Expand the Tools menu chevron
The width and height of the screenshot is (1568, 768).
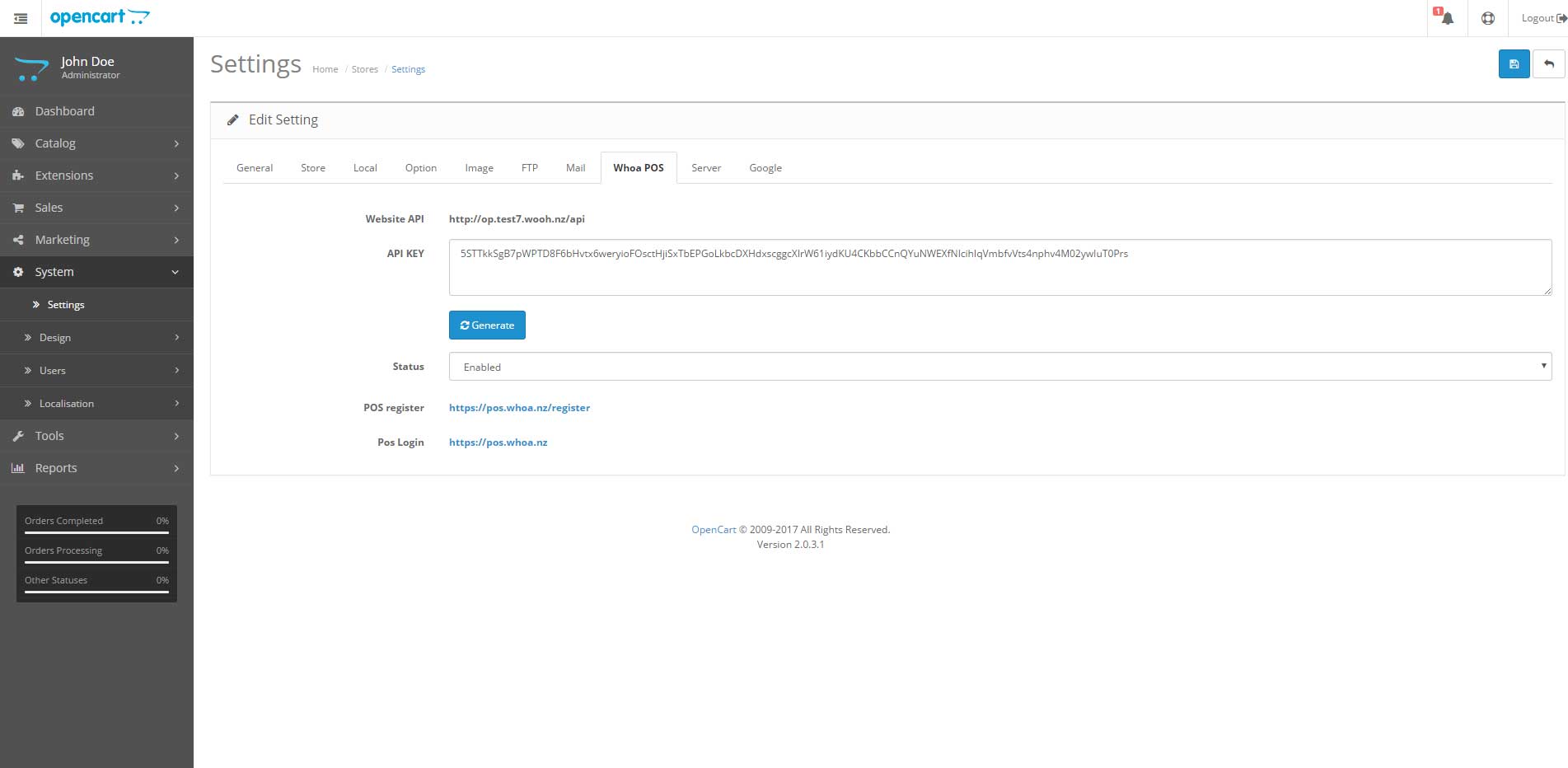176,436
